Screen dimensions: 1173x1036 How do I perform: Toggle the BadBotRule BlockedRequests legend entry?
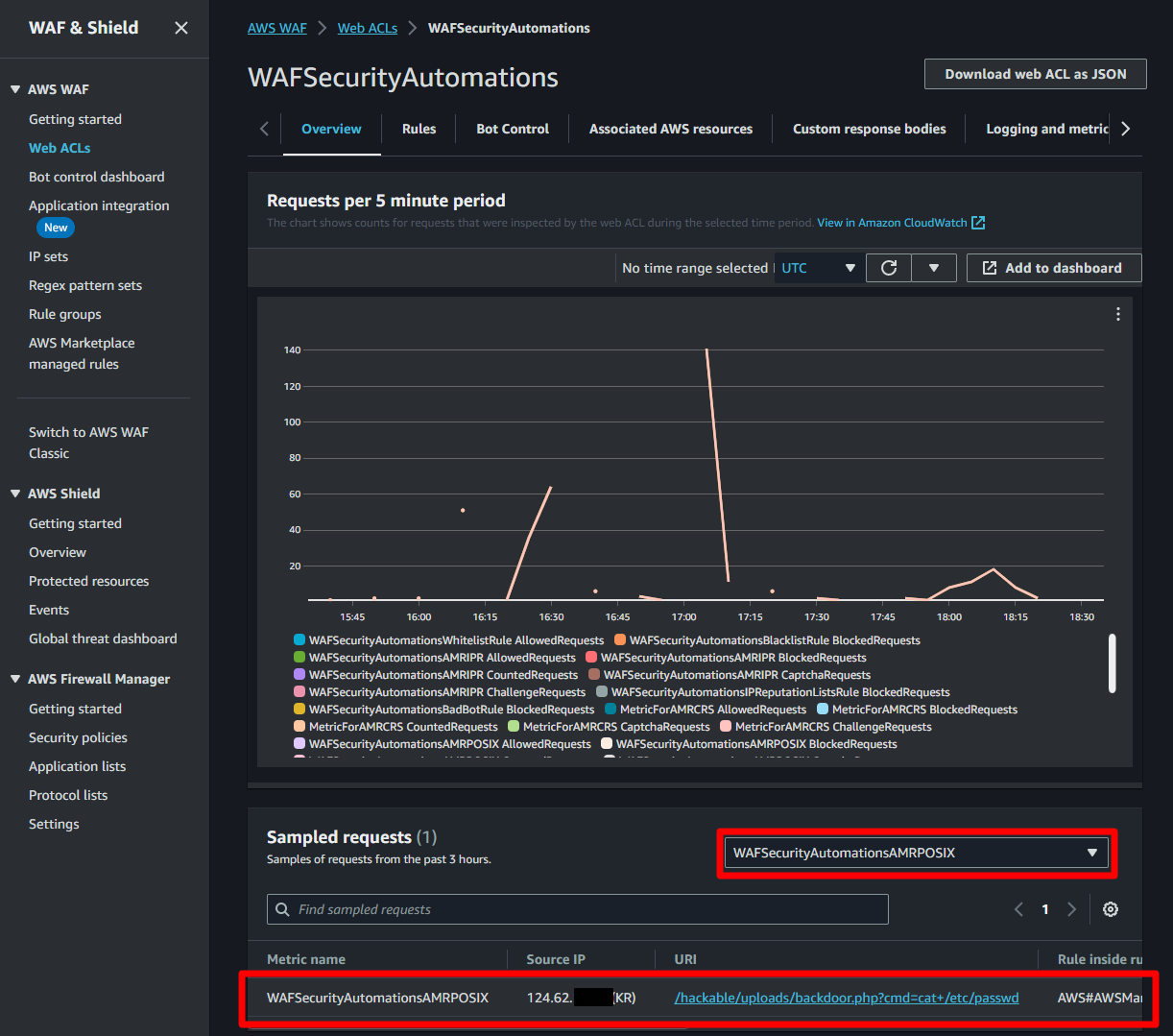(444, 710)
